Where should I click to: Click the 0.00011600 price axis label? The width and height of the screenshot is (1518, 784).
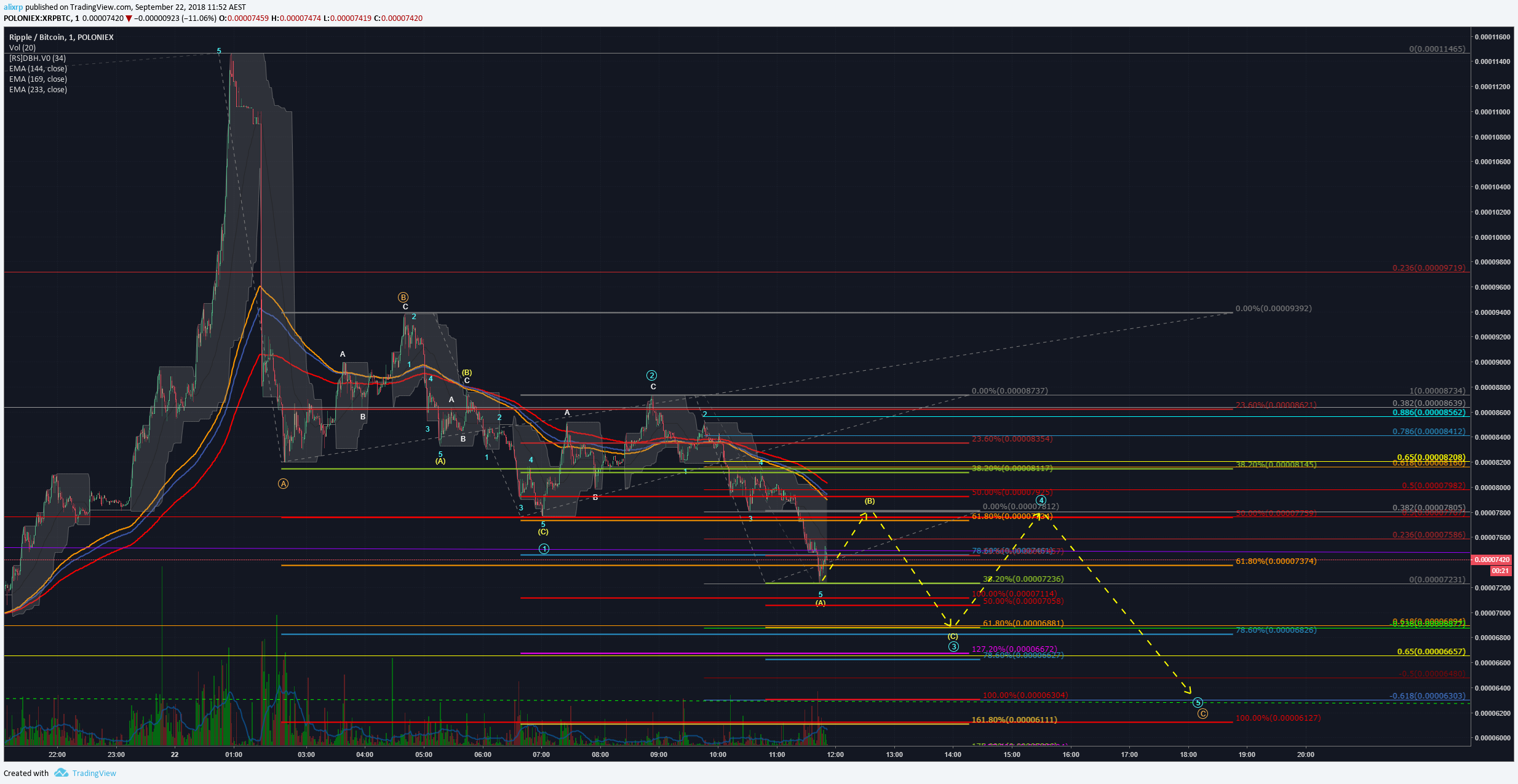[1492, 37]
